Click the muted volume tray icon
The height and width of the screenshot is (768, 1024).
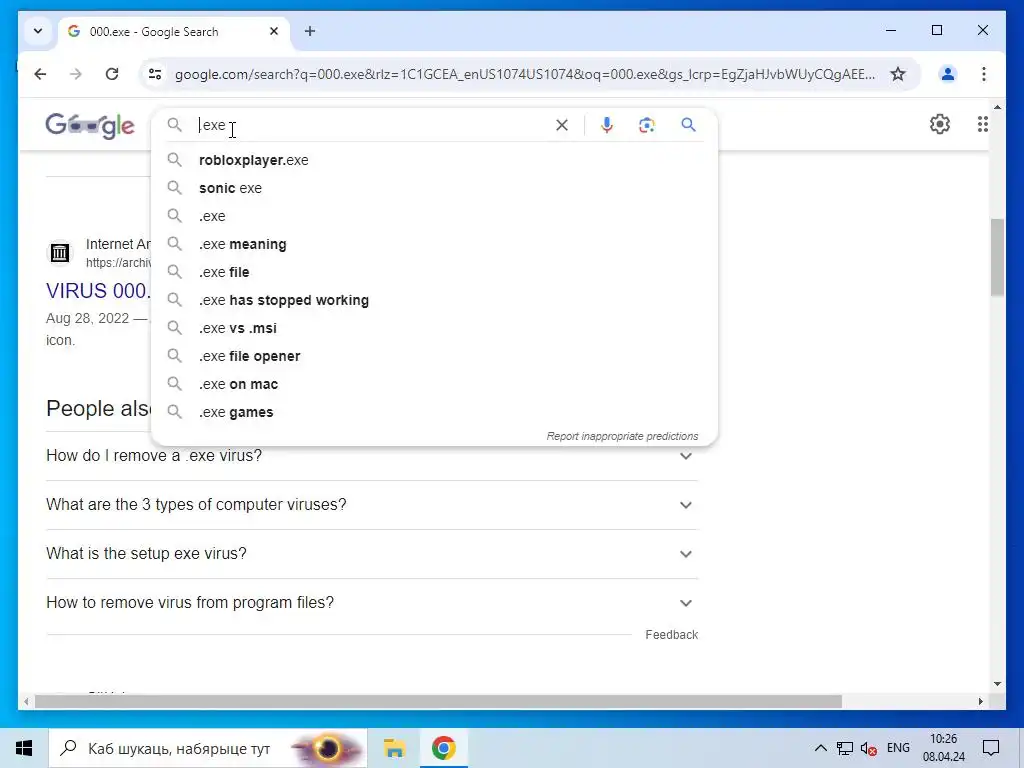coord(869,748)
